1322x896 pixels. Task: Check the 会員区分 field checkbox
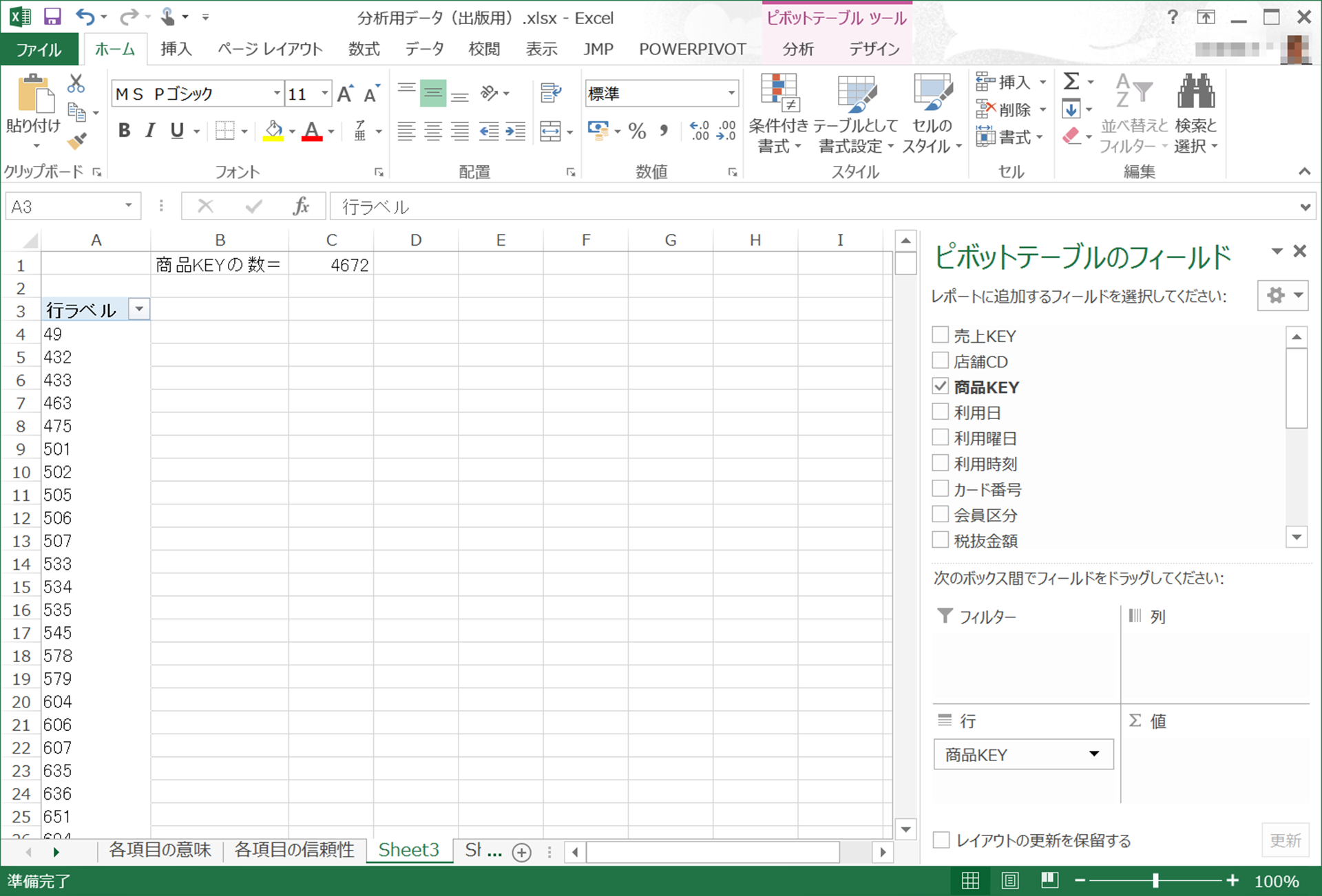pos(940,513)
